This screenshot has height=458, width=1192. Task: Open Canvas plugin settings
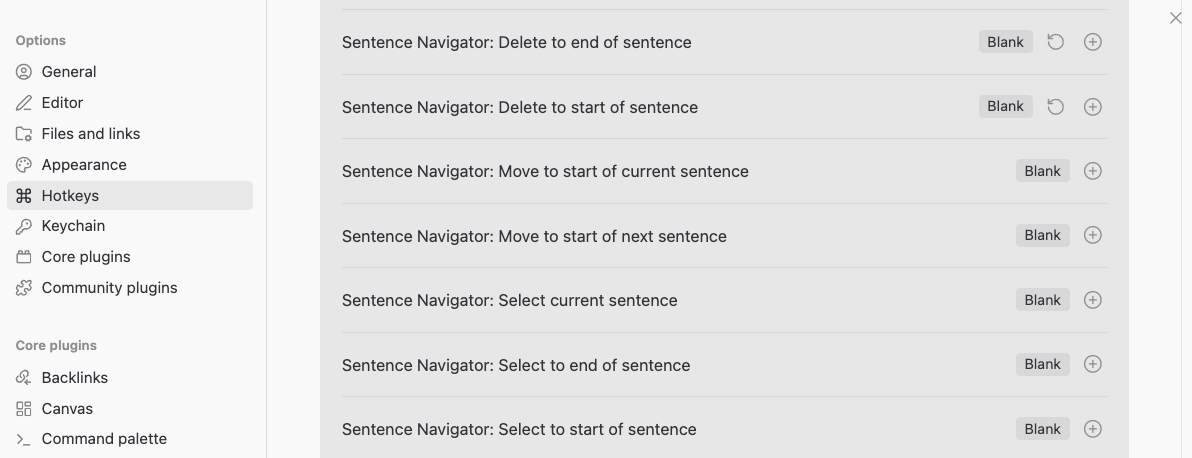tap(67, 409)
